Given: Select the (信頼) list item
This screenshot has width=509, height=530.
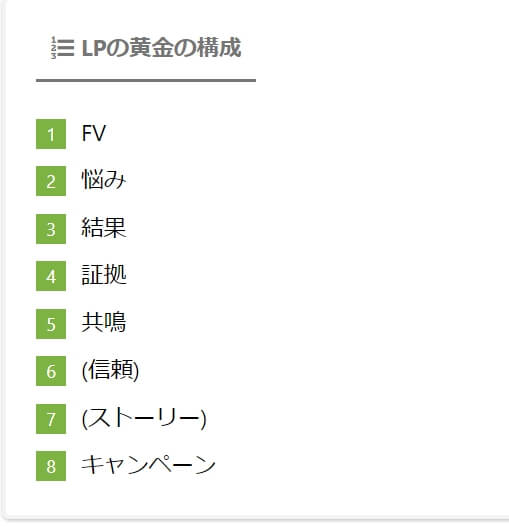Looking at the screenshot, I should pos(110,370).
